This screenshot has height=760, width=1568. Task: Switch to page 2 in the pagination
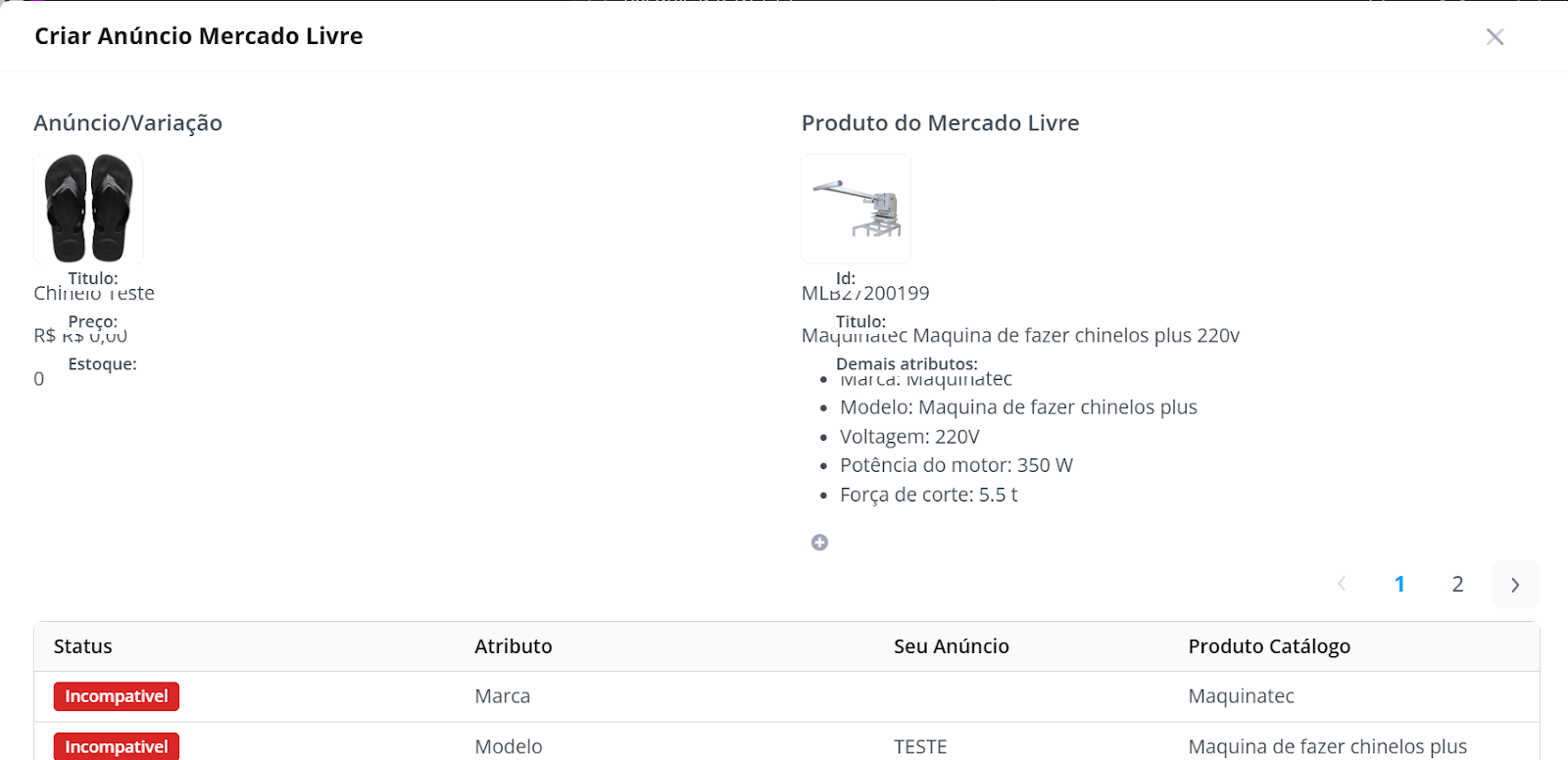1457,585
